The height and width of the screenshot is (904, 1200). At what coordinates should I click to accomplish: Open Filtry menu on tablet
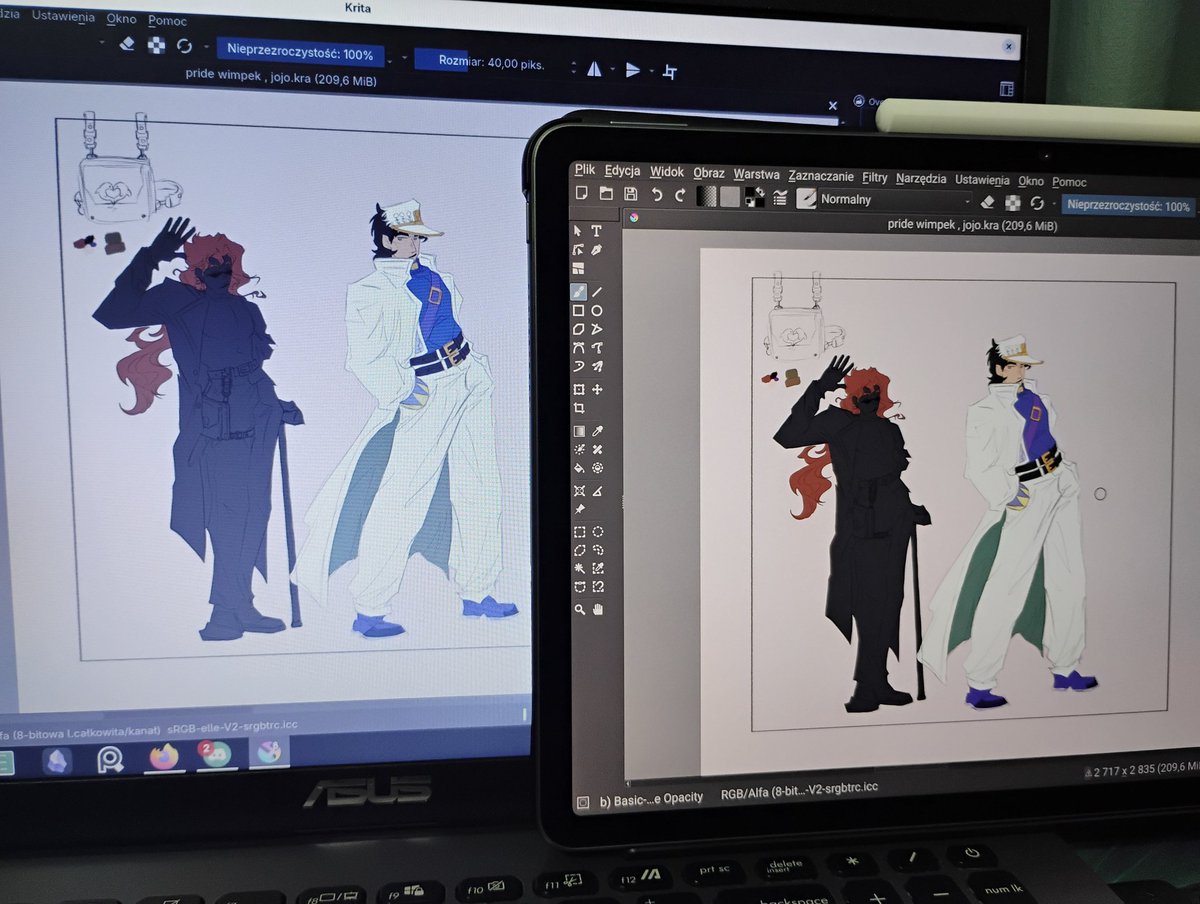[x=875, y=177]
